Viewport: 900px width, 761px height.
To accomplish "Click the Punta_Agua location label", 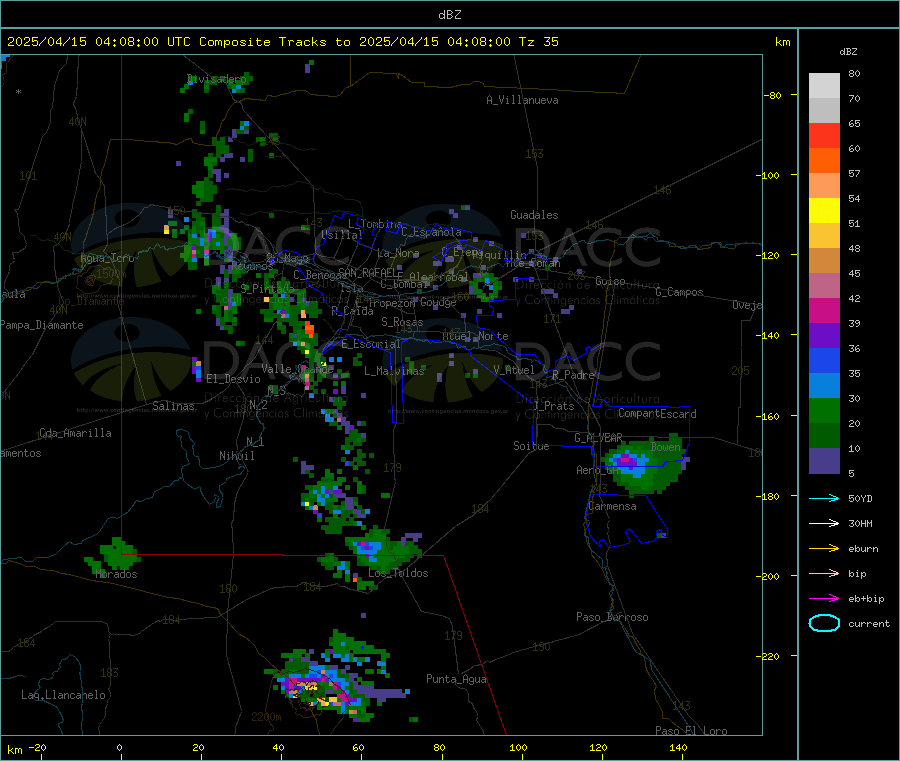I will (456, 679).
